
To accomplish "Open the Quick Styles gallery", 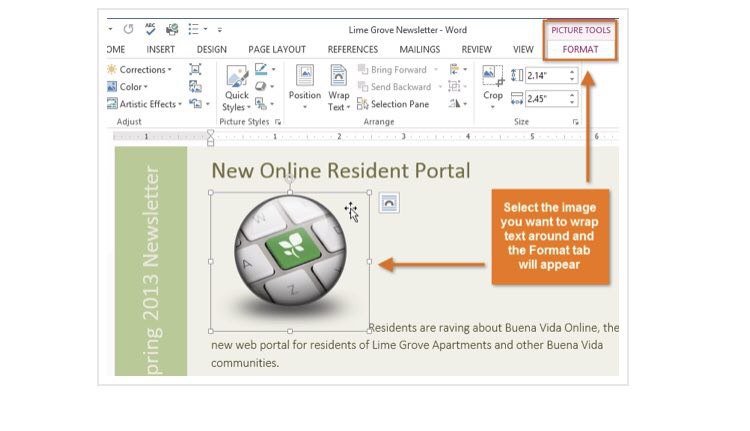I will [236, 90].
